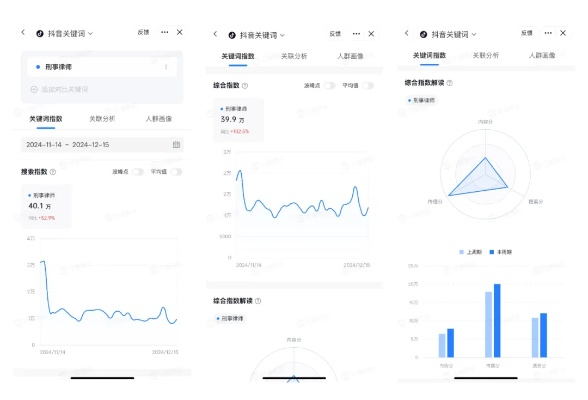Close the left screen with X icon
Viewport: 588px width, 400px height.
[x=180, y=32]
